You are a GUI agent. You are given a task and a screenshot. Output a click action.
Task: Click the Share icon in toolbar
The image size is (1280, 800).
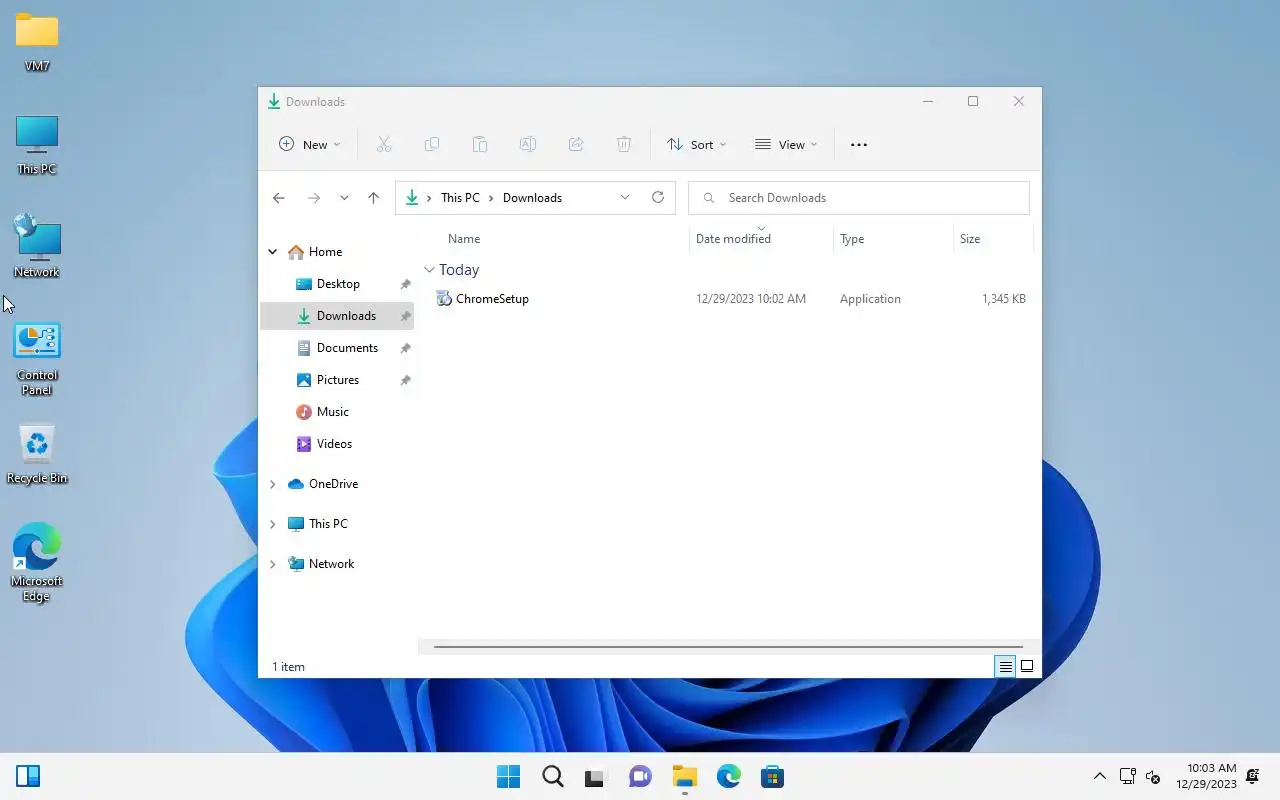pyautogui.click(x=576, y=144)
